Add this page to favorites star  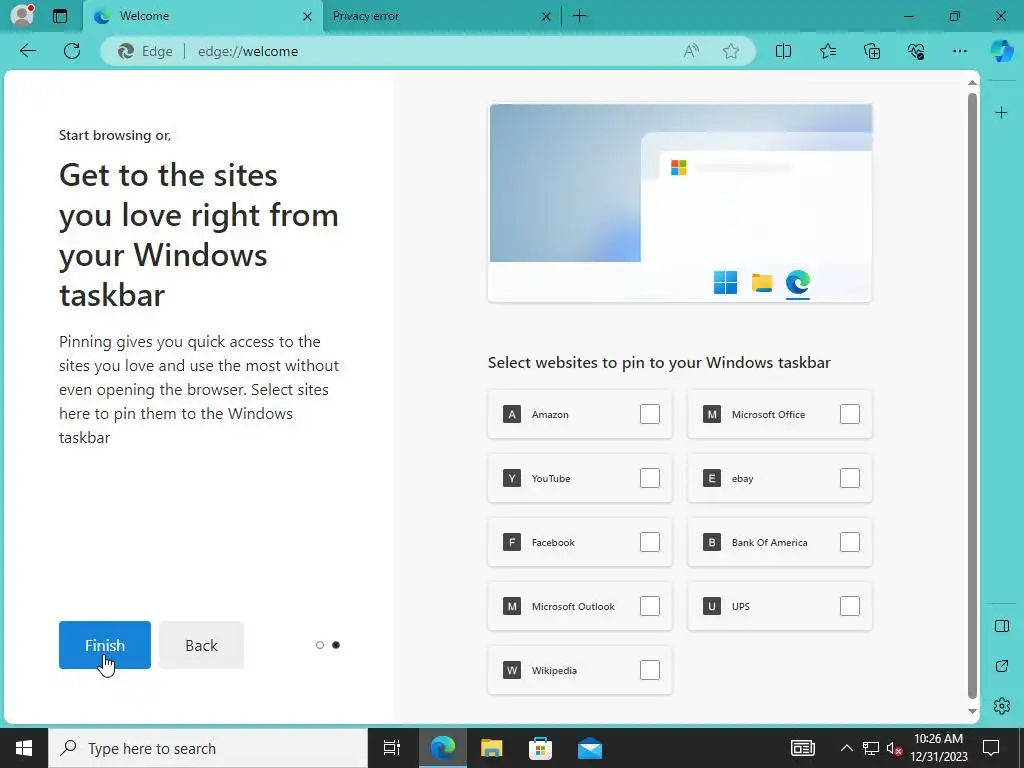[x=731, y=51]
